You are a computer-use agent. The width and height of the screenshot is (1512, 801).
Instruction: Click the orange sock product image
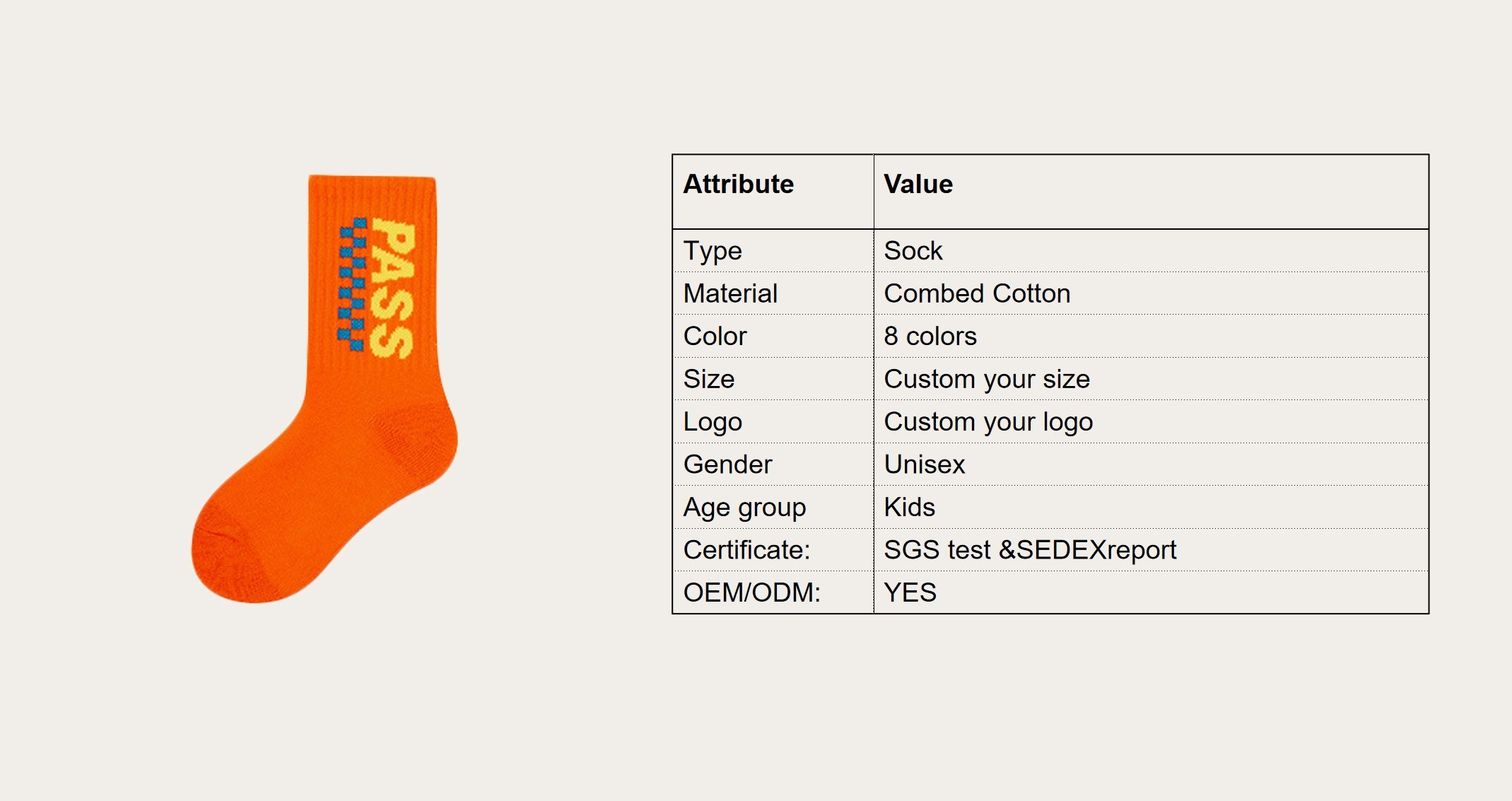click(324, 389)
